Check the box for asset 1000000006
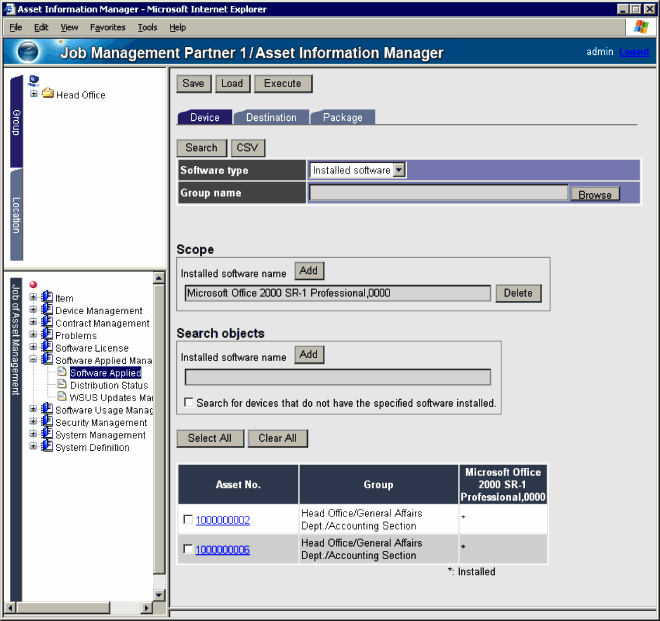 (189, 550)
